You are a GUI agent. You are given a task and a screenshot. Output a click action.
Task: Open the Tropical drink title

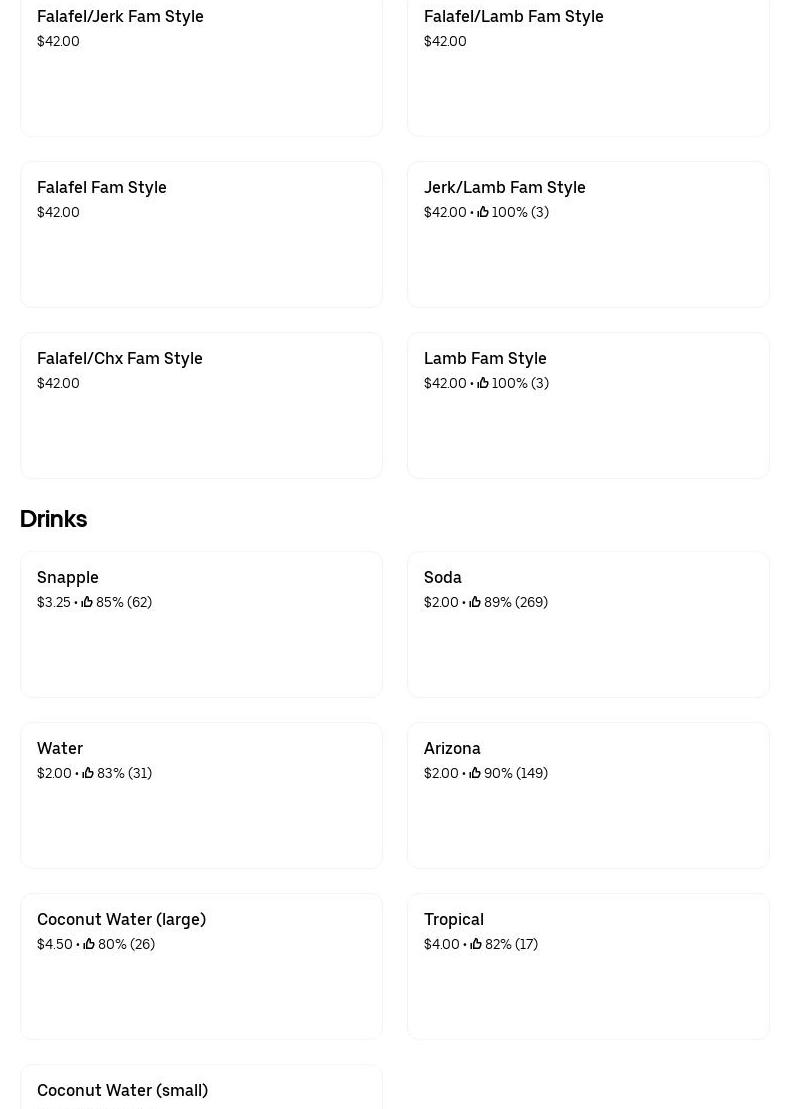point(453,919)
